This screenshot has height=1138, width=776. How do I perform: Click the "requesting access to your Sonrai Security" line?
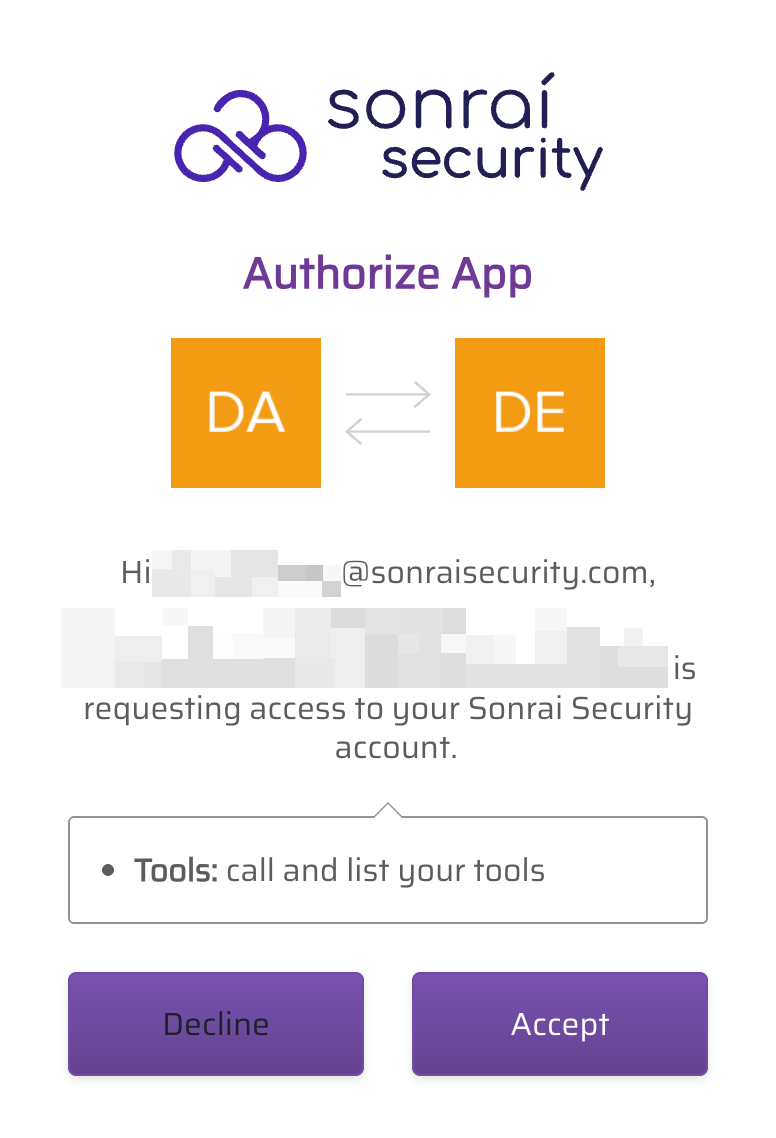(388, 709)
